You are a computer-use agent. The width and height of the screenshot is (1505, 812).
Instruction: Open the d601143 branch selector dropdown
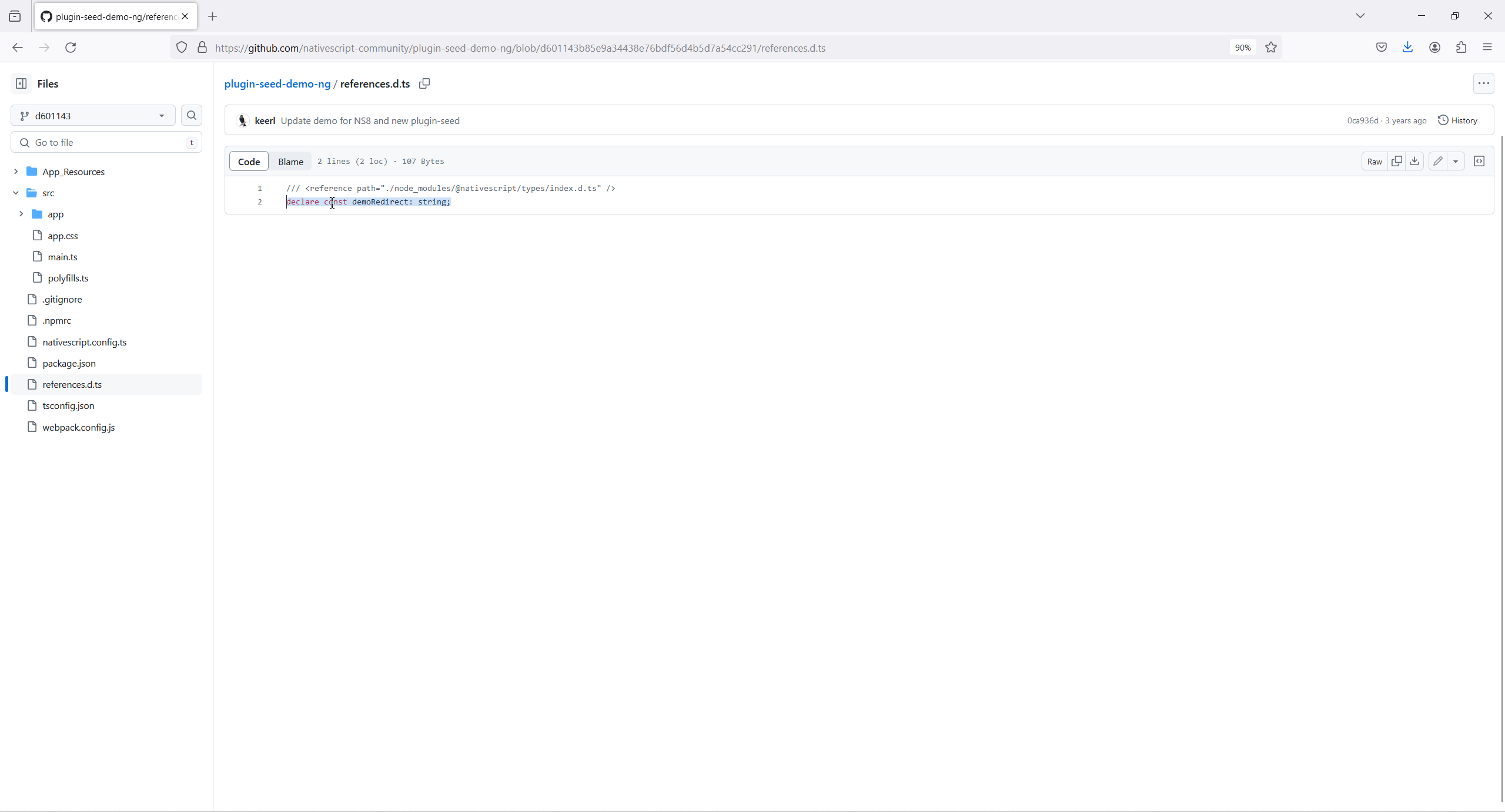pyautogui.click(x=93, y=116)
